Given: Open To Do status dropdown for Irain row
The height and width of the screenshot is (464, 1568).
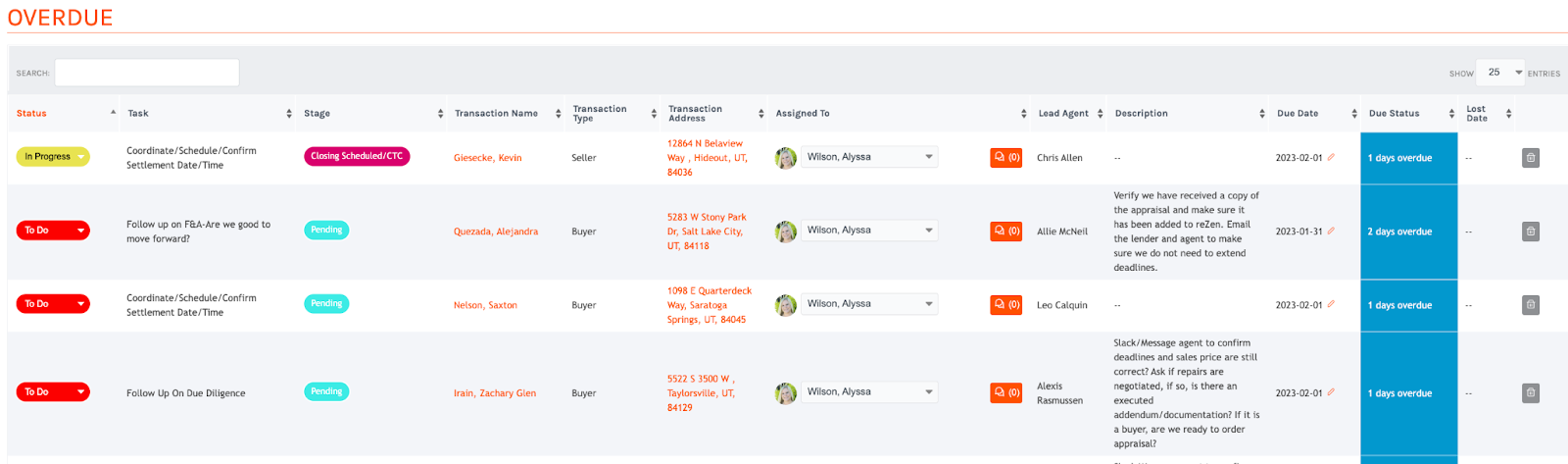Looking at the screenshot, I should 53,392.
